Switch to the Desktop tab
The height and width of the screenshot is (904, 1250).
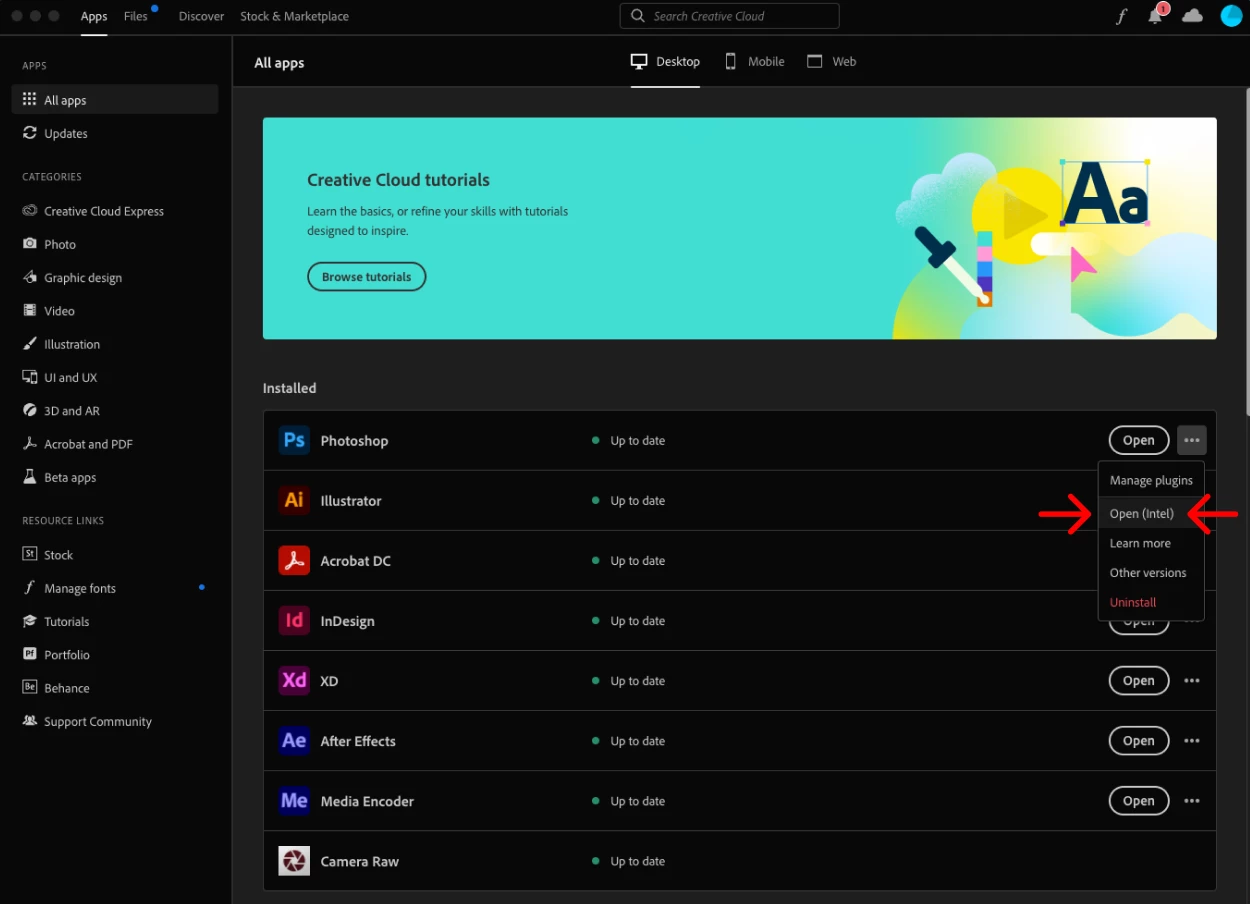[x=665, y=61]
